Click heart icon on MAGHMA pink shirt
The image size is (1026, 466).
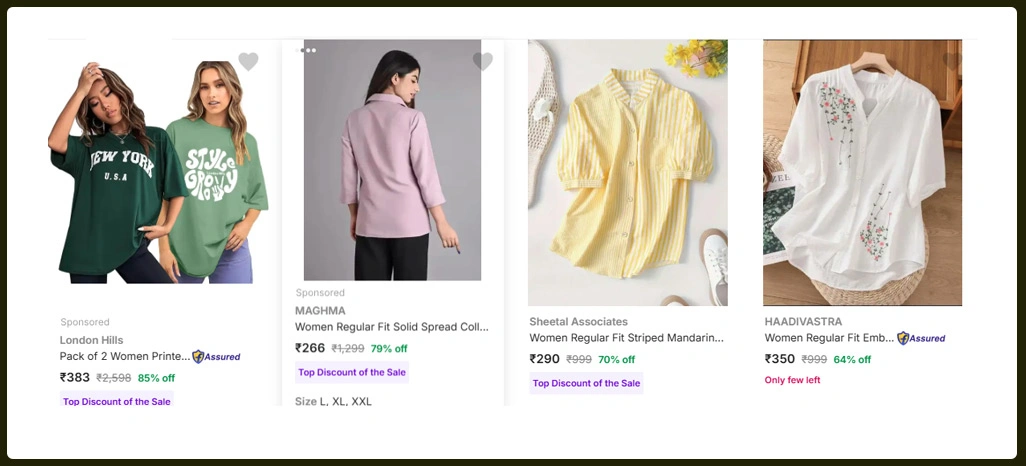[x=483, y=62]
